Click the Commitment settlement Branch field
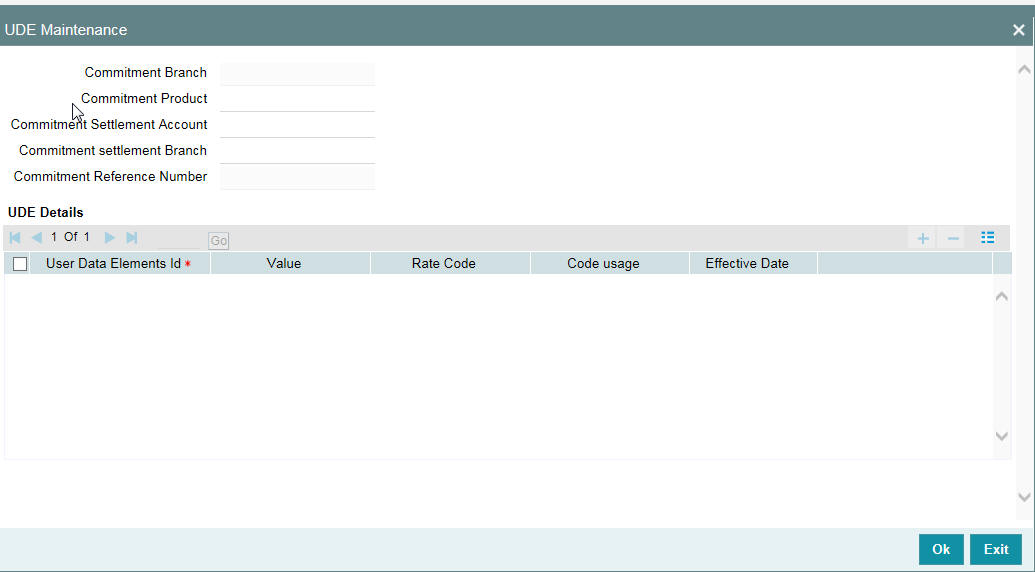The height and width of the screenshot is (572, 1035). pyautogui.click(x=298, y=152)
